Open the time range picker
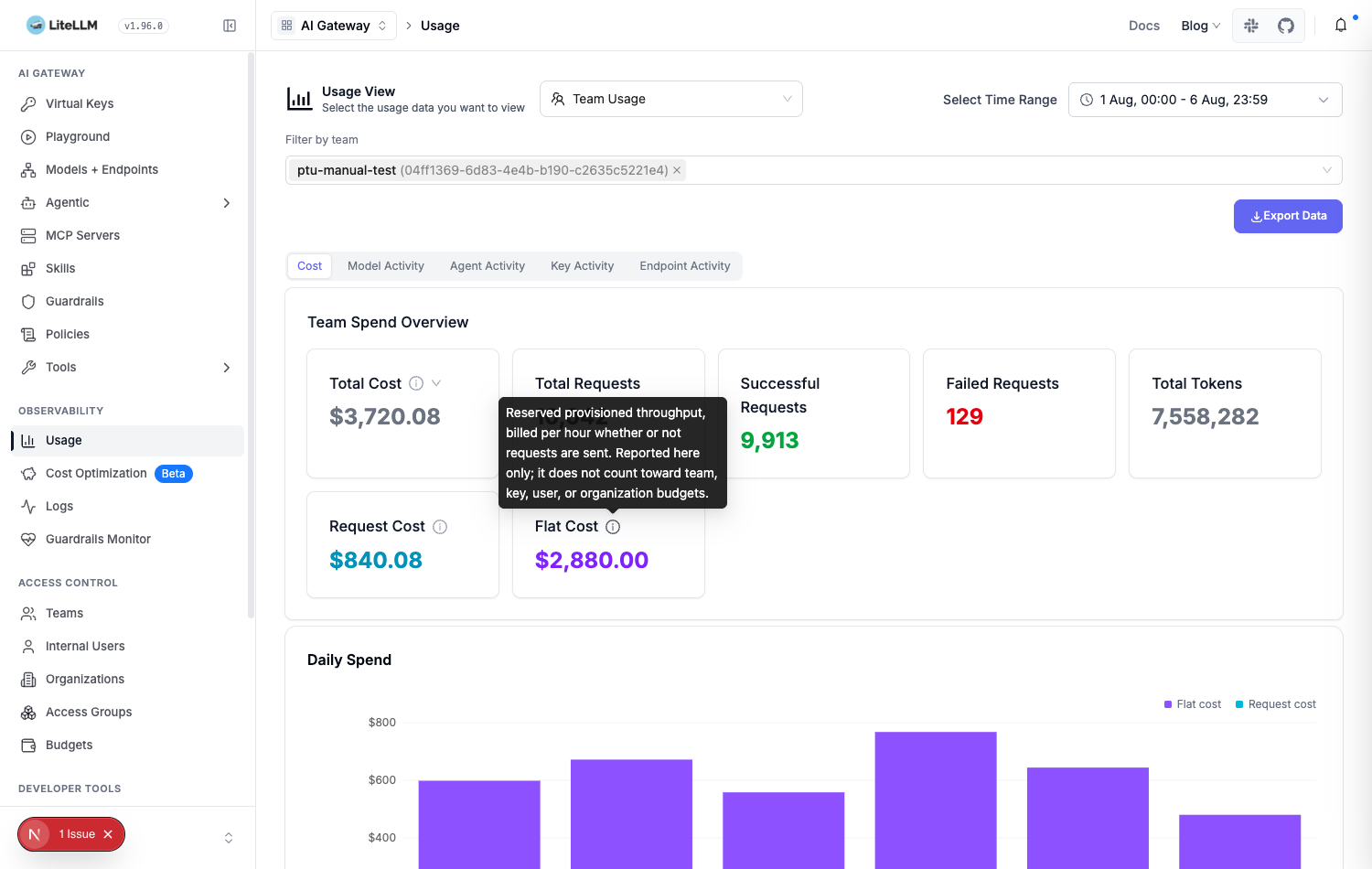1372x869 pixels. click(1206, 100)
